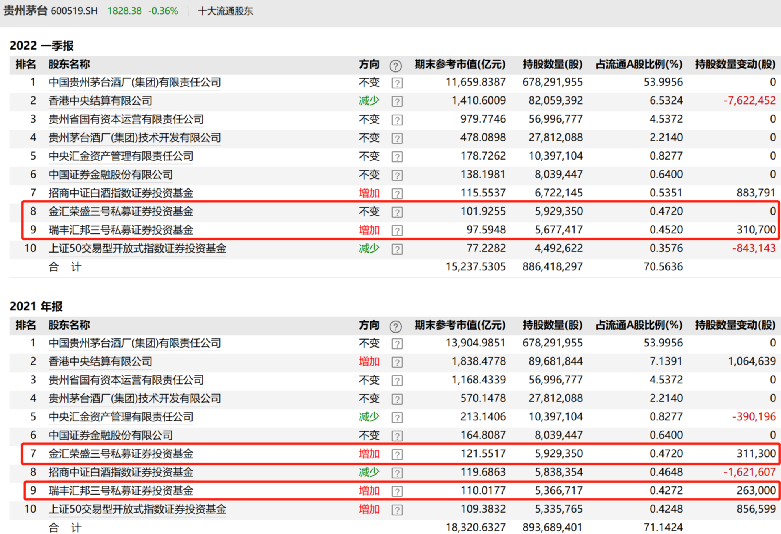Open shareholder 中央汇金资产管理有限责任公司 in 2022 一季报
The width and height of the screenshot is (781, 534).
(121, 156)
